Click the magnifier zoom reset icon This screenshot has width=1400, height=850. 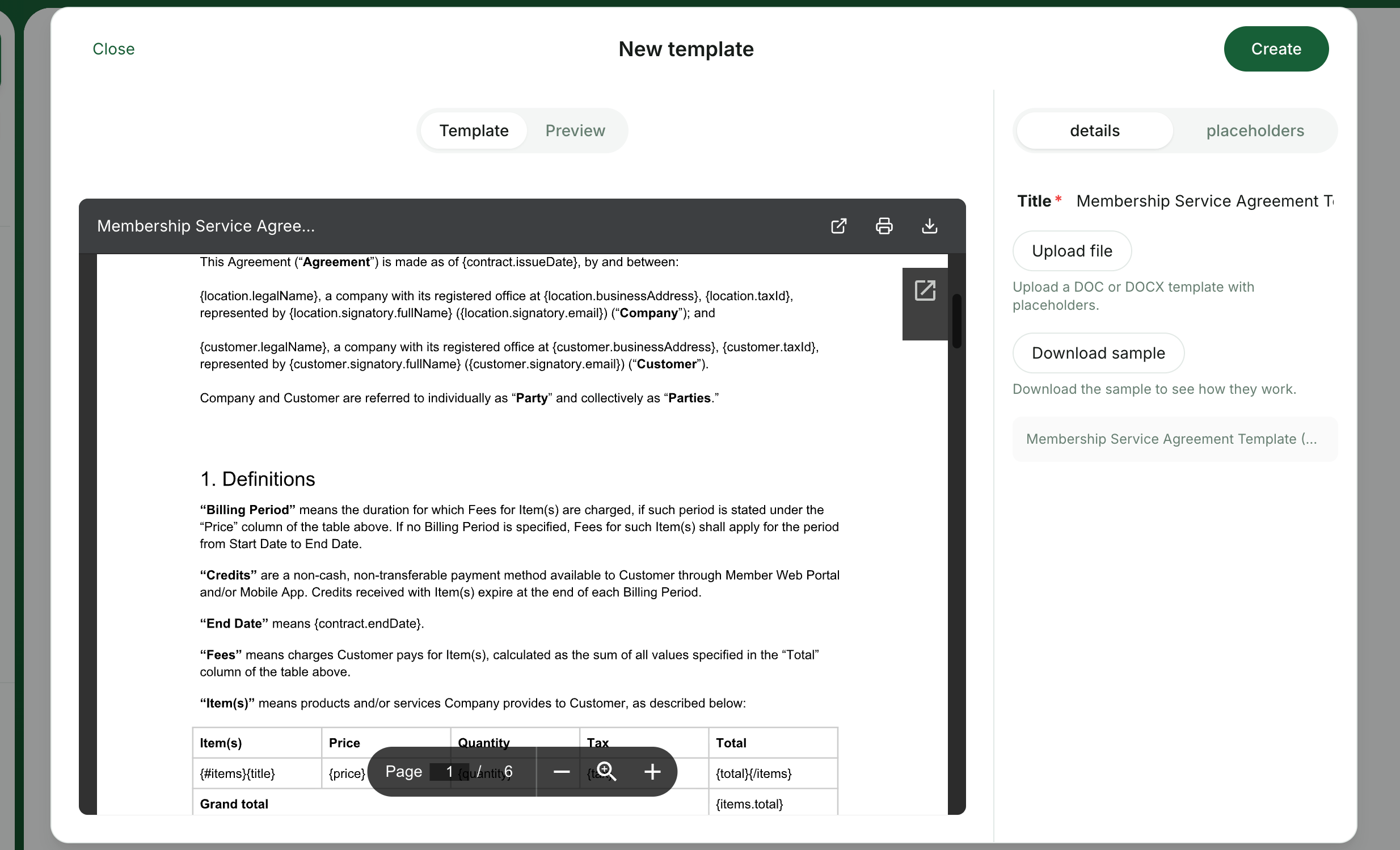pos(607,772)
